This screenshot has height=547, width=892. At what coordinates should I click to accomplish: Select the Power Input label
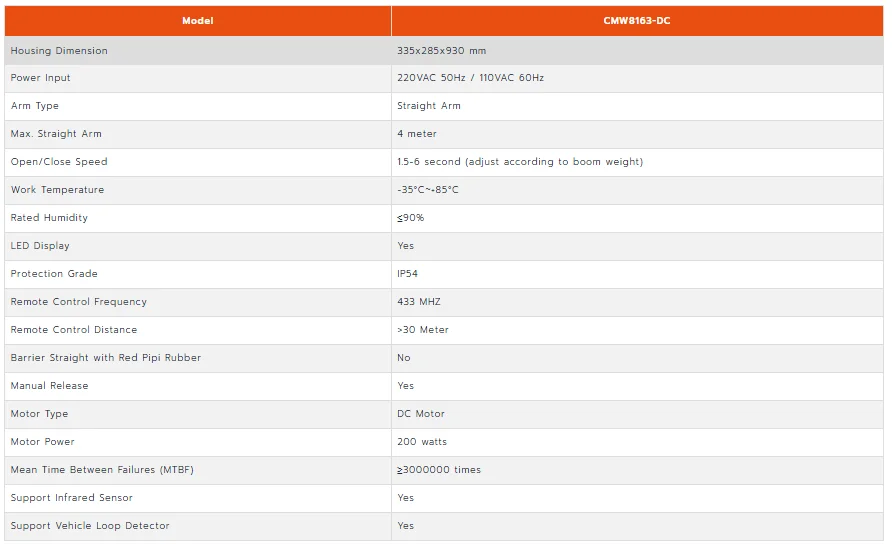(x=40, y=78)
